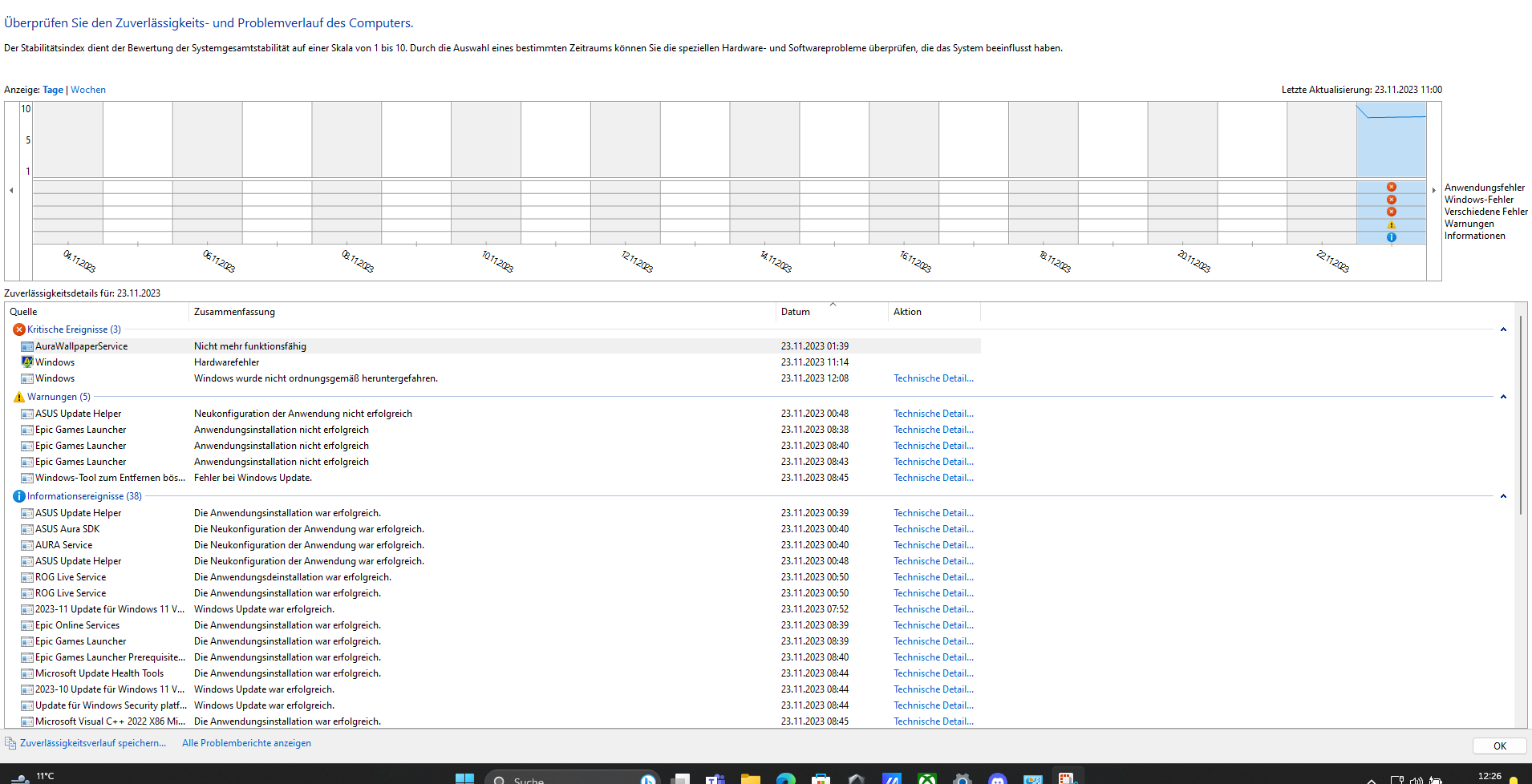1532x784 pixels.
Task: Click the taskbar Suche search box
Action: coord(571,778)
